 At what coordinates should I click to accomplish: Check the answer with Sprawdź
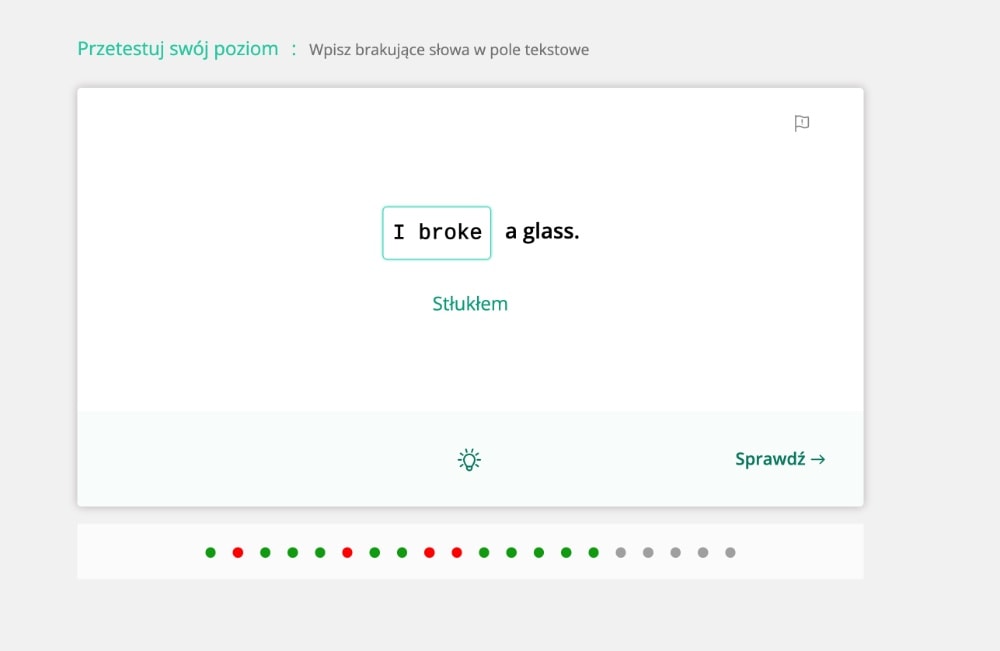[780, 459]
